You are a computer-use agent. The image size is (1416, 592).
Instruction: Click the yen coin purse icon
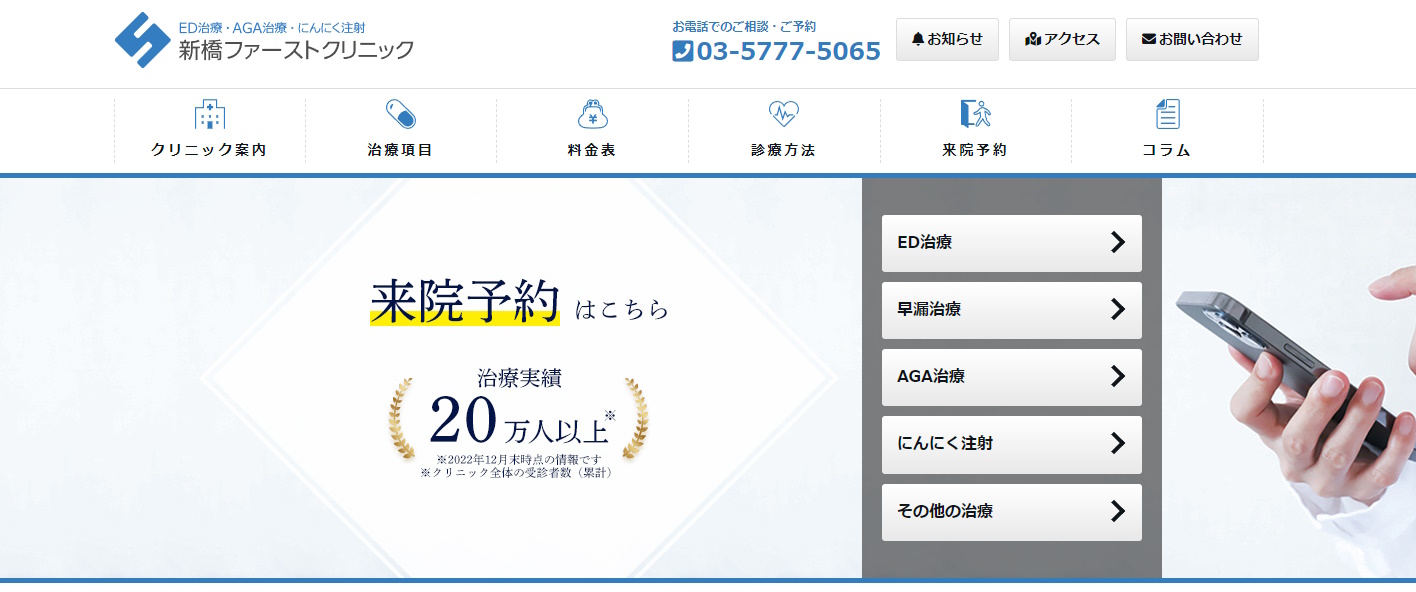coord(593,114)
